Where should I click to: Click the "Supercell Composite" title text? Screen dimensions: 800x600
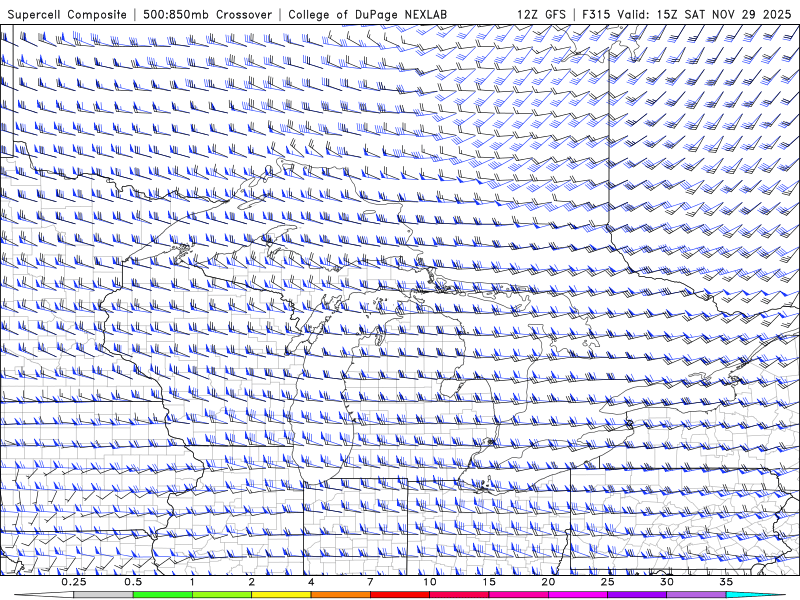67,15
